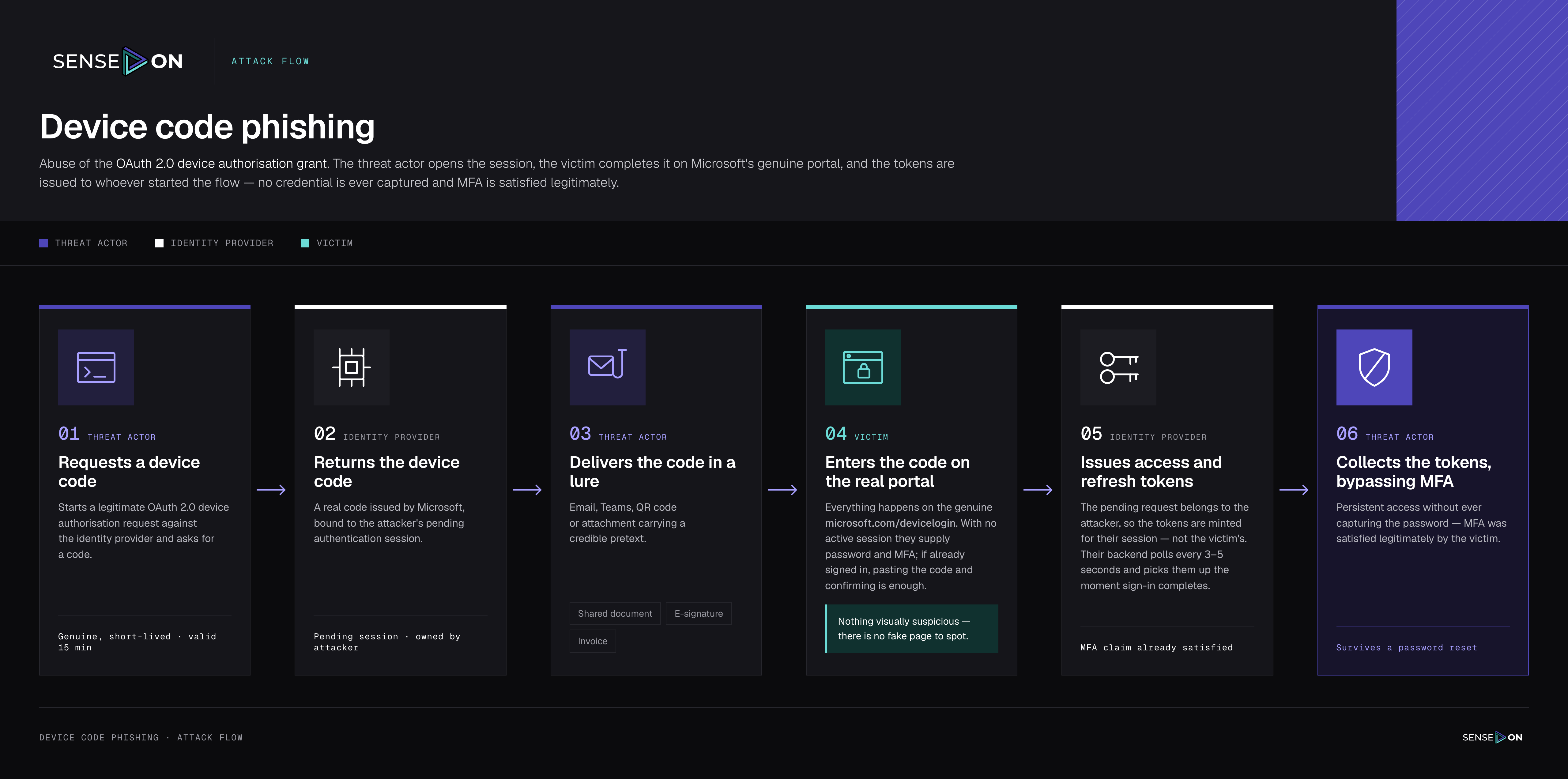Click the Device code phishing title

pos(207,126)
